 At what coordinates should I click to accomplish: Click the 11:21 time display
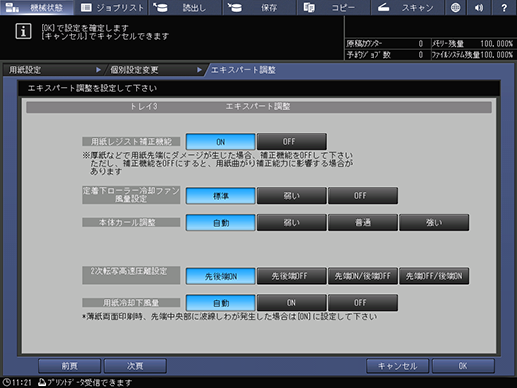pos(22,383)
